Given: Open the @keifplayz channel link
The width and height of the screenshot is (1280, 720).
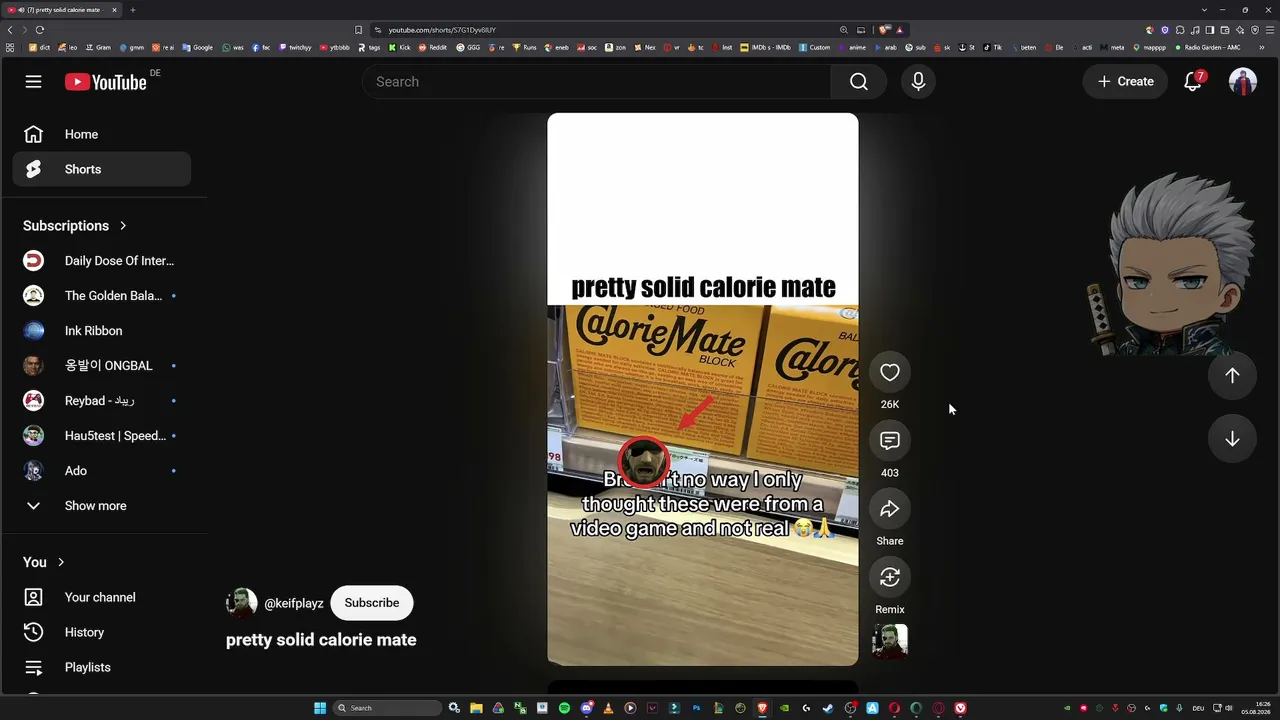Looking at the screenshot, I should [294, 603].
